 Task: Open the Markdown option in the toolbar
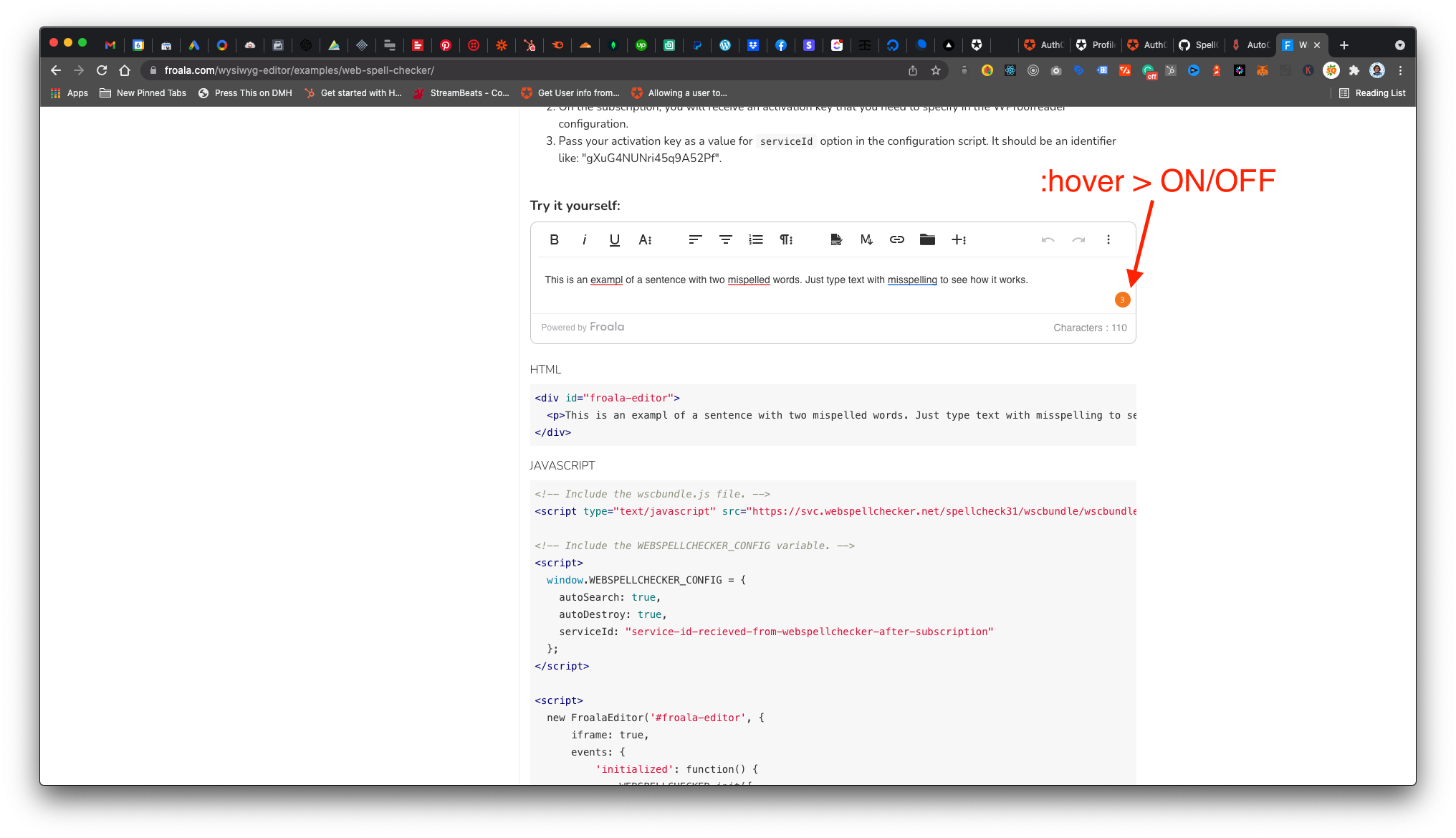tap(866, 239)
